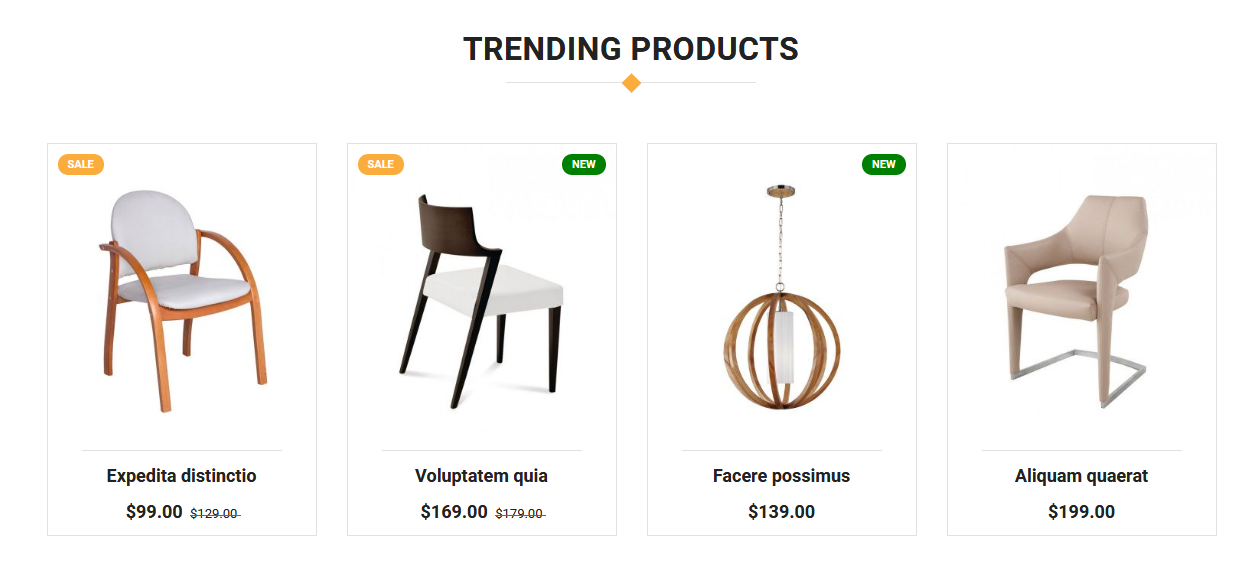Screen dimensions: 1254x577
Task: Click the NEW badge on Facere possimus
Action: tap(884, 164)
